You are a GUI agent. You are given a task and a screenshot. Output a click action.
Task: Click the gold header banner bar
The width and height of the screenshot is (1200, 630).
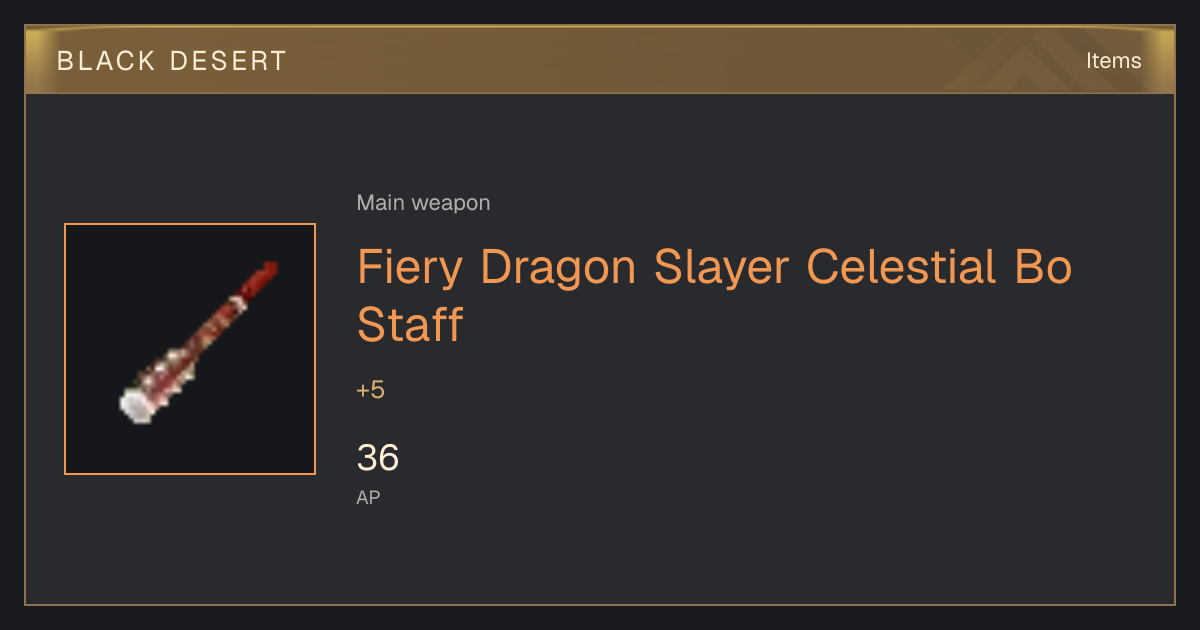600,60
